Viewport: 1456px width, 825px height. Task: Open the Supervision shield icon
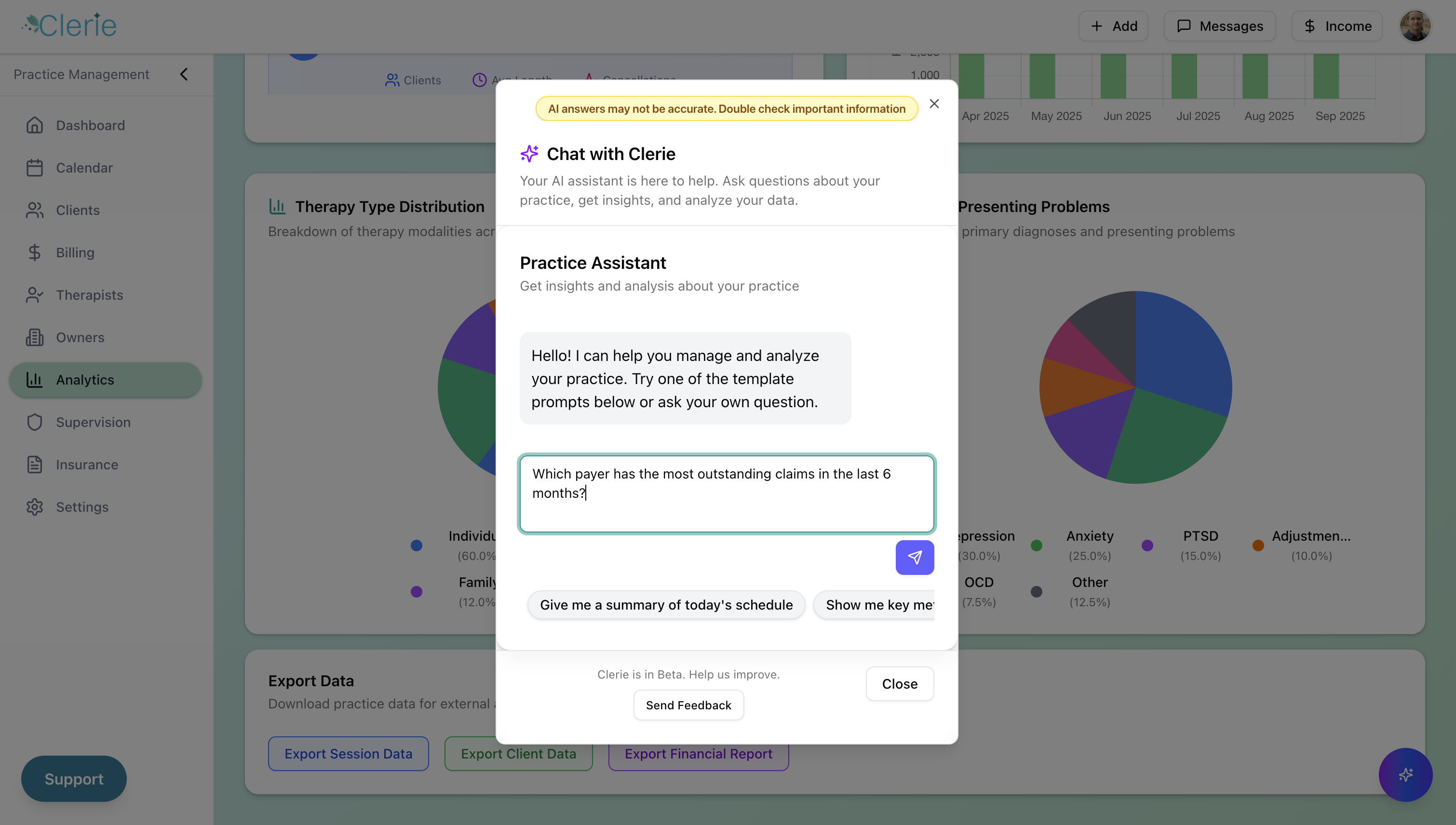click(x=35, y=422)
